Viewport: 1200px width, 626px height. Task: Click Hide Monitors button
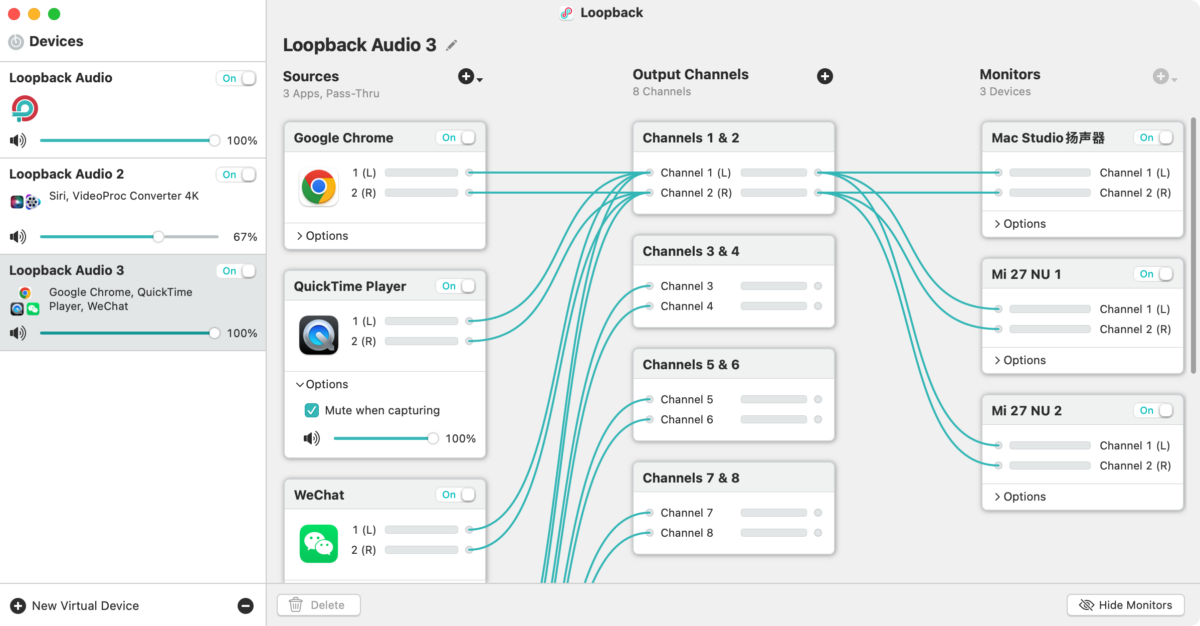pyautogui.click(x=1126, y=605)
